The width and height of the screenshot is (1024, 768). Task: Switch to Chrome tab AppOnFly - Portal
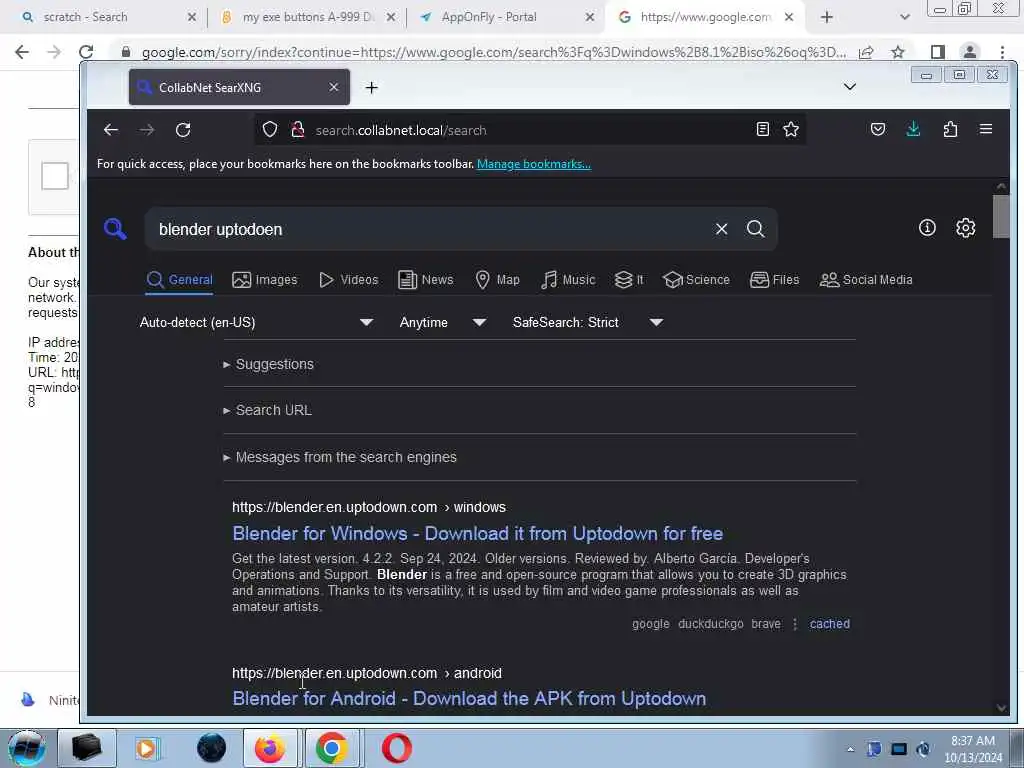tap(505, 17)
